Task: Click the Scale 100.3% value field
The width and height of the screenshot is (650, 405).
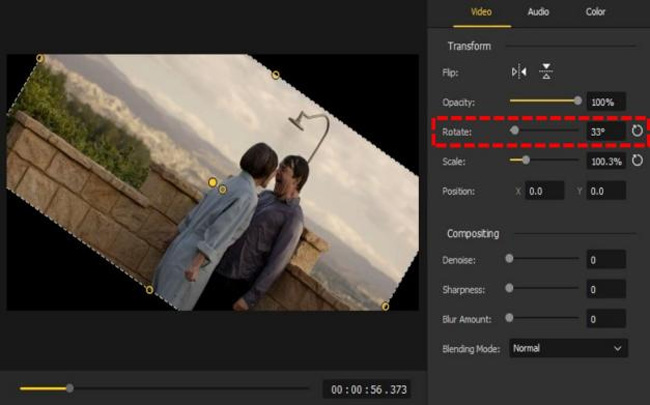Action: (606, 161)
